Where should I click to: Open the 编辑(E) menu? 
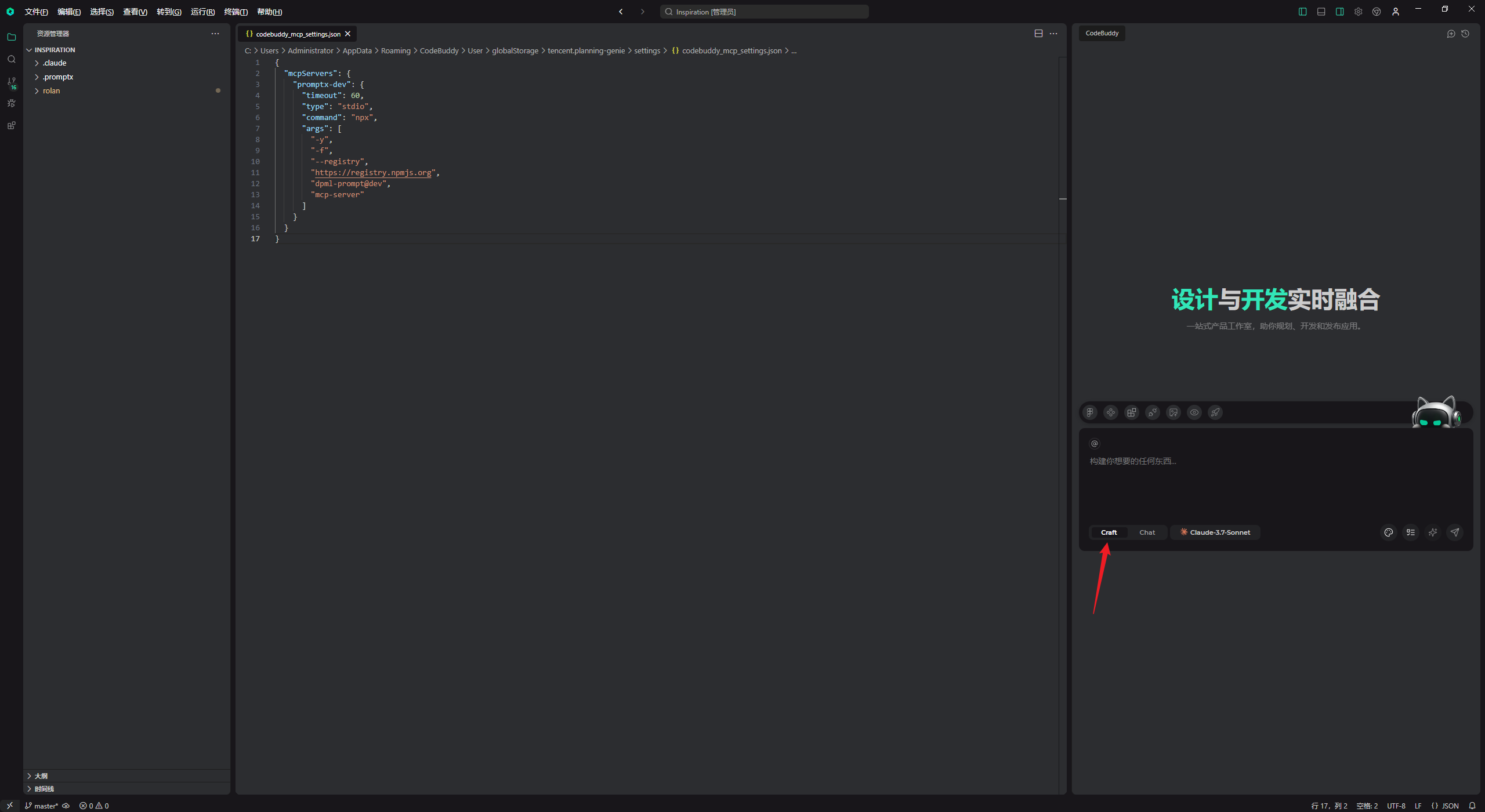69,12
